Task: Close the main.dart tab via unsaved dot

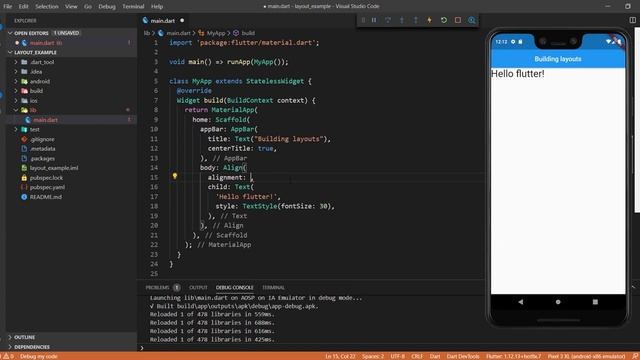Action: pyautogui.click(x=182, y=20)
